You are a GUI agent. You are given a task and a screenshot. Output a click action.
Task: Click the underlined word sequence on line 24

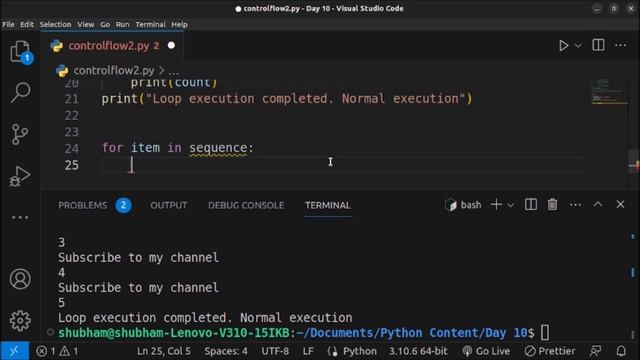pyautogui.click(x=218, y=148)
